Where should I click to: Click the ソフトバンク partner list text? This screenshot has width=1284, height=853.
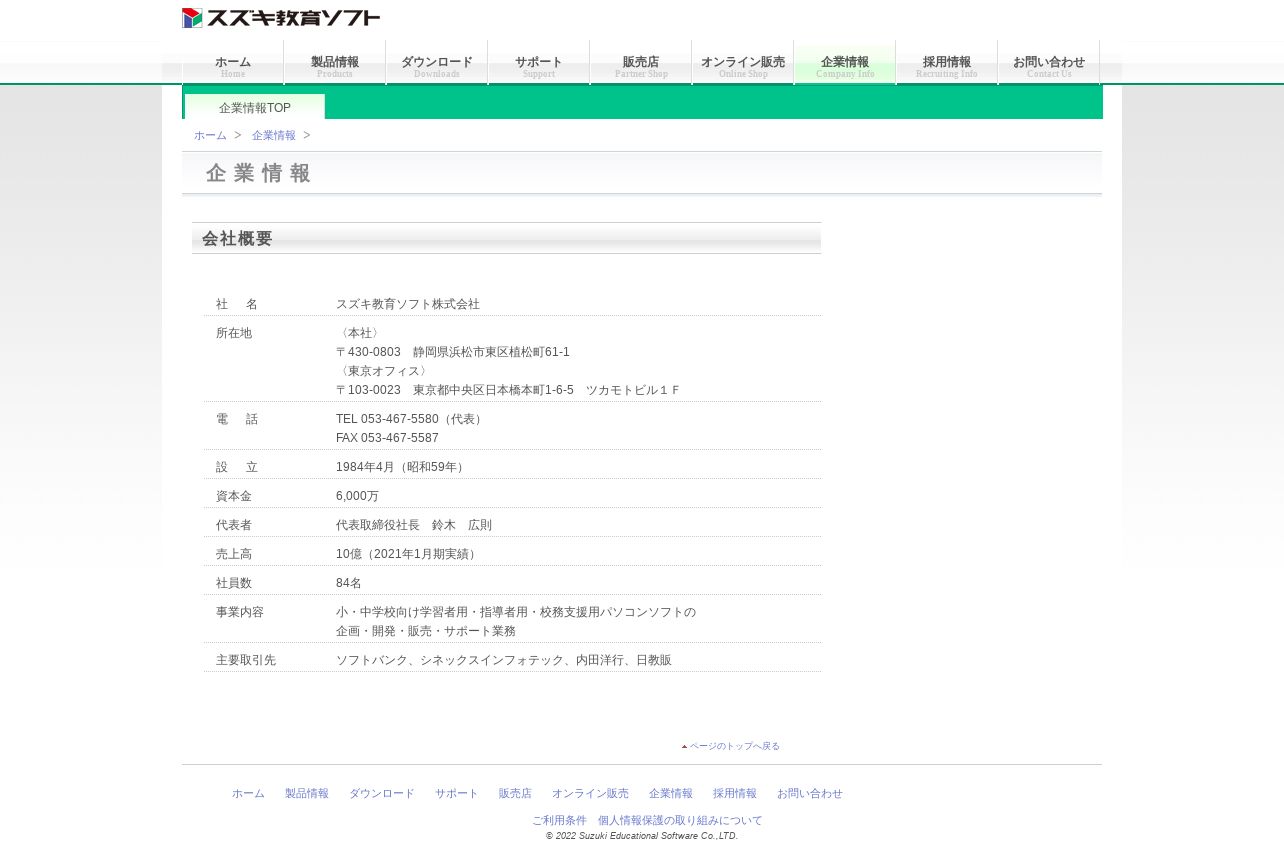504,660
